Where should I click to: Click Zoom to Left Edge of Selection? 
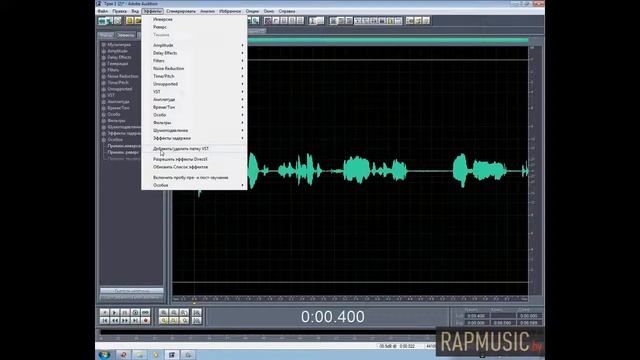pos(174,321)
